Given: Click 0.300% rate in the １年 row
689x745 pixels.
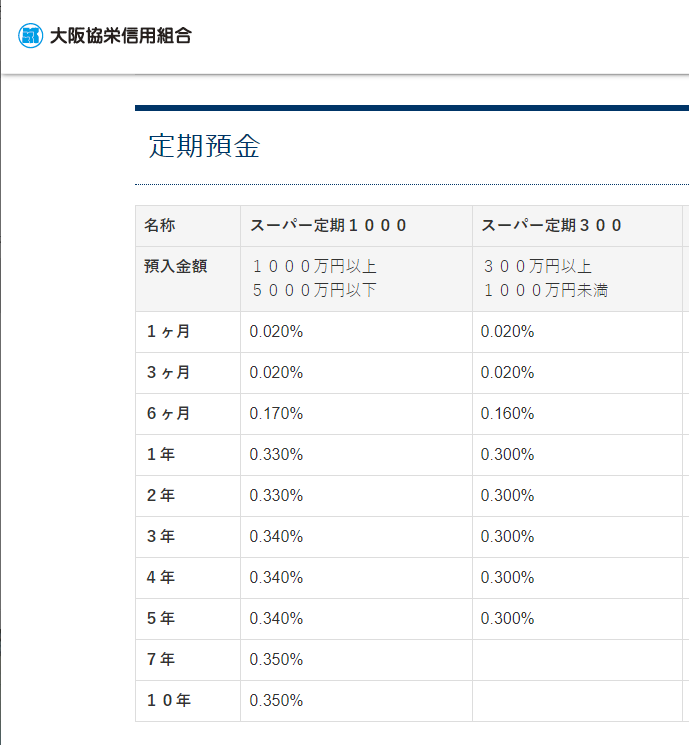Looking at the screenshot, I should point(507,454).
